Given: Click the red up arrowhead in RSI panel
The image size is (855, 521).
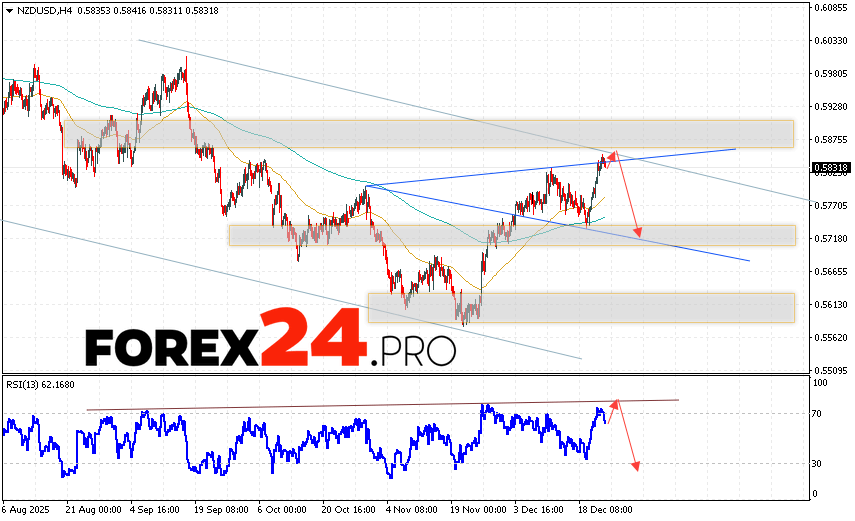Looking at the screenshot, I should tap(616, 402).
